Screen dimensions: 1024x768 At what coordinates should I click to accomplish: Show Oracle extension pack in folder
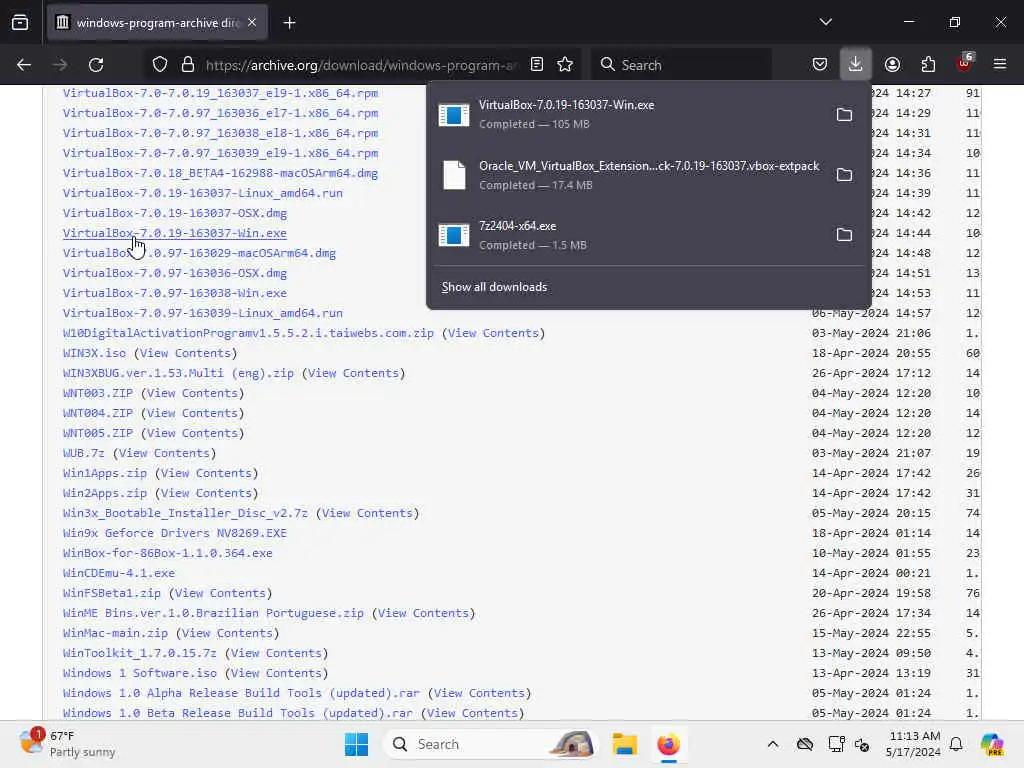coord(844,175)
